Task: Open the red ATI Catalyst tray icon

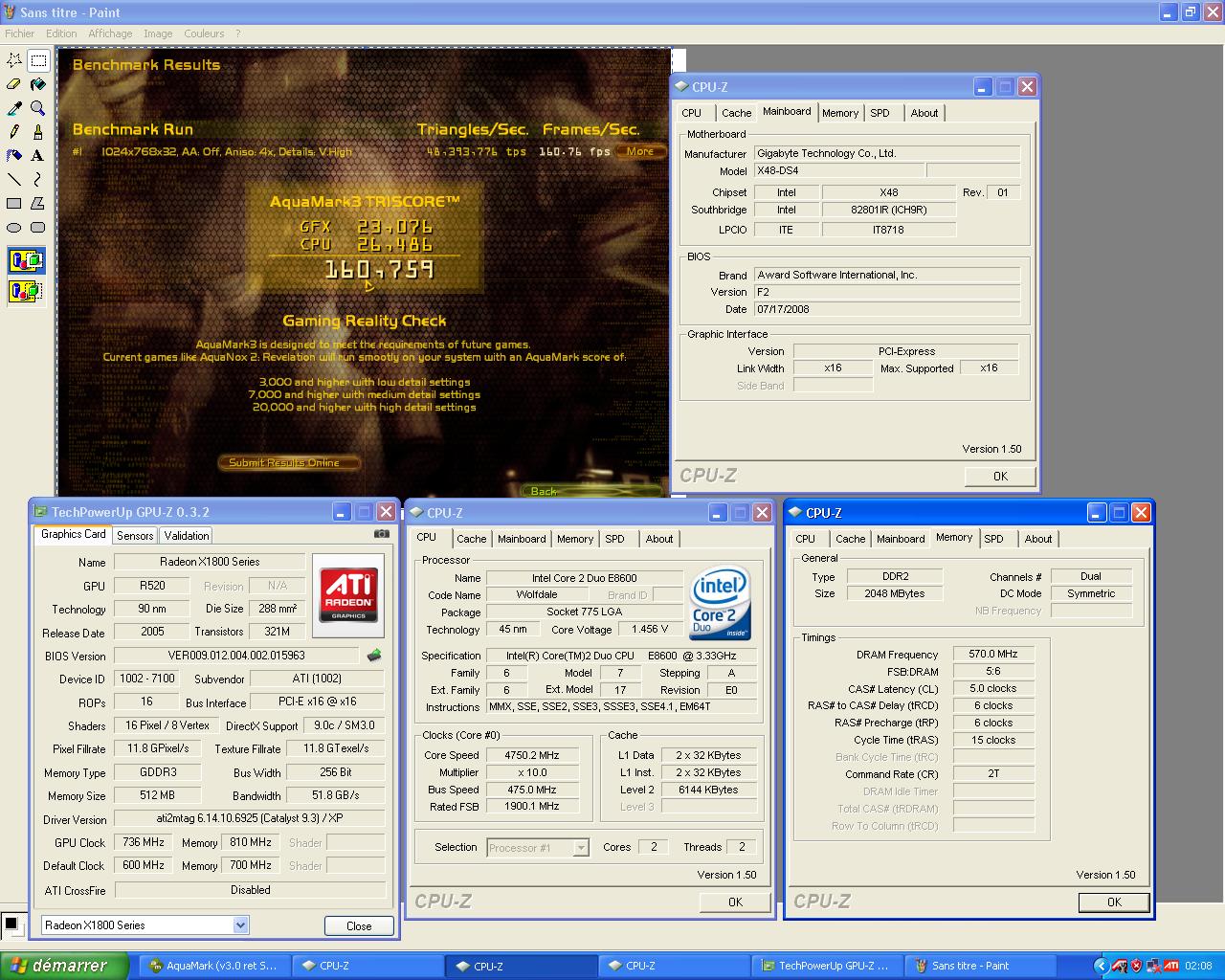Action: 1170,966
